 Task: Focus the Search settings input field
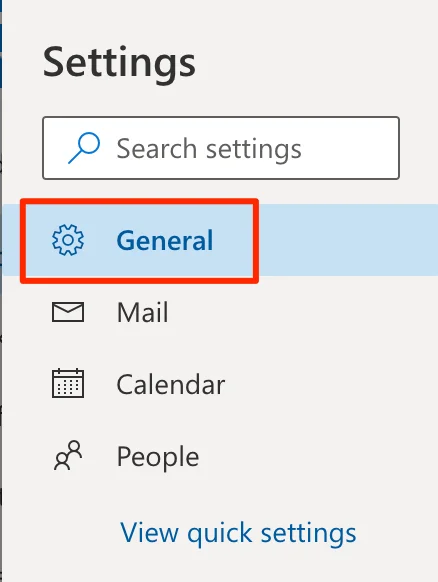pyautogui.click(x=221, y=148)
